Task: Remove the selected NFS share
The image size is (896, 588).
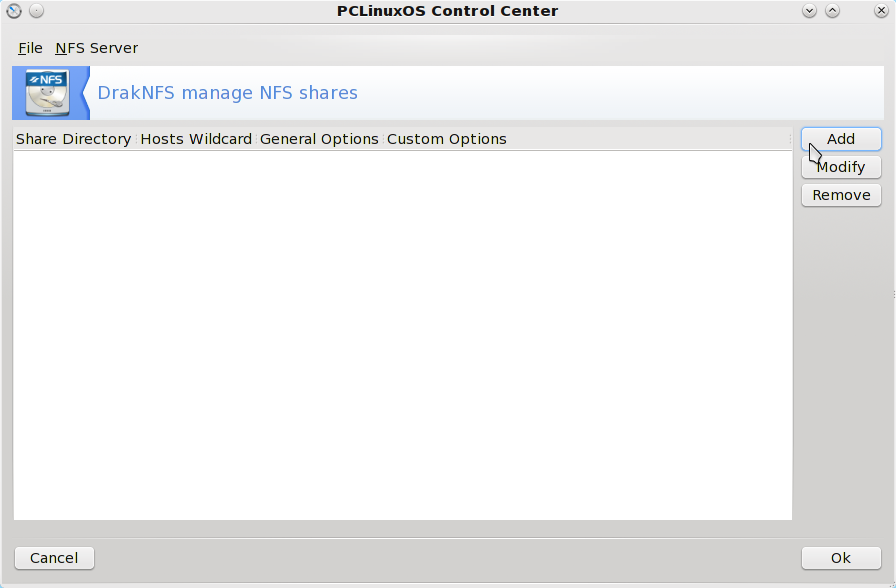Action: tap(841, 195)
